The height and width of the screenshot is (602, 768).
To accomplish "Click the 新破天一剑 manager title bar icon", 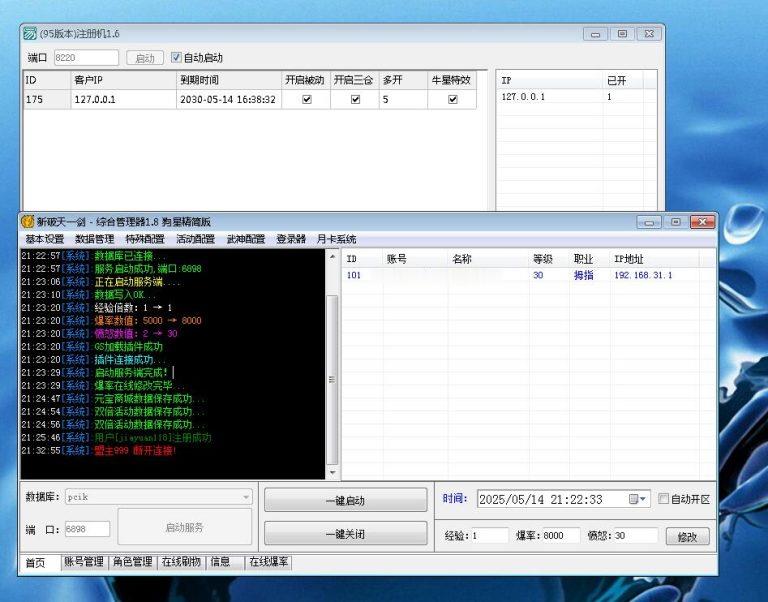I will (x=28, y=222).
